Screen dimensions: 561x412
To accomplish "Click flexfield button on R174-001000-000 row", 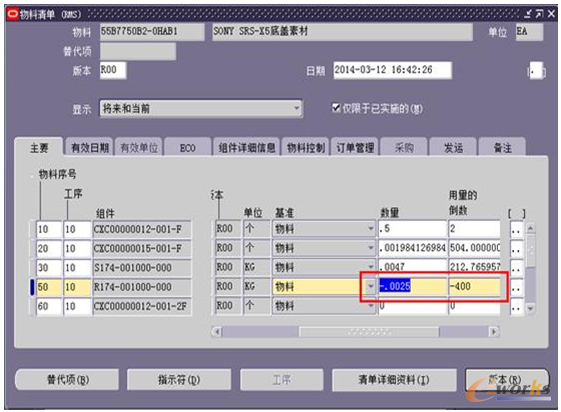I will [516, 287].
